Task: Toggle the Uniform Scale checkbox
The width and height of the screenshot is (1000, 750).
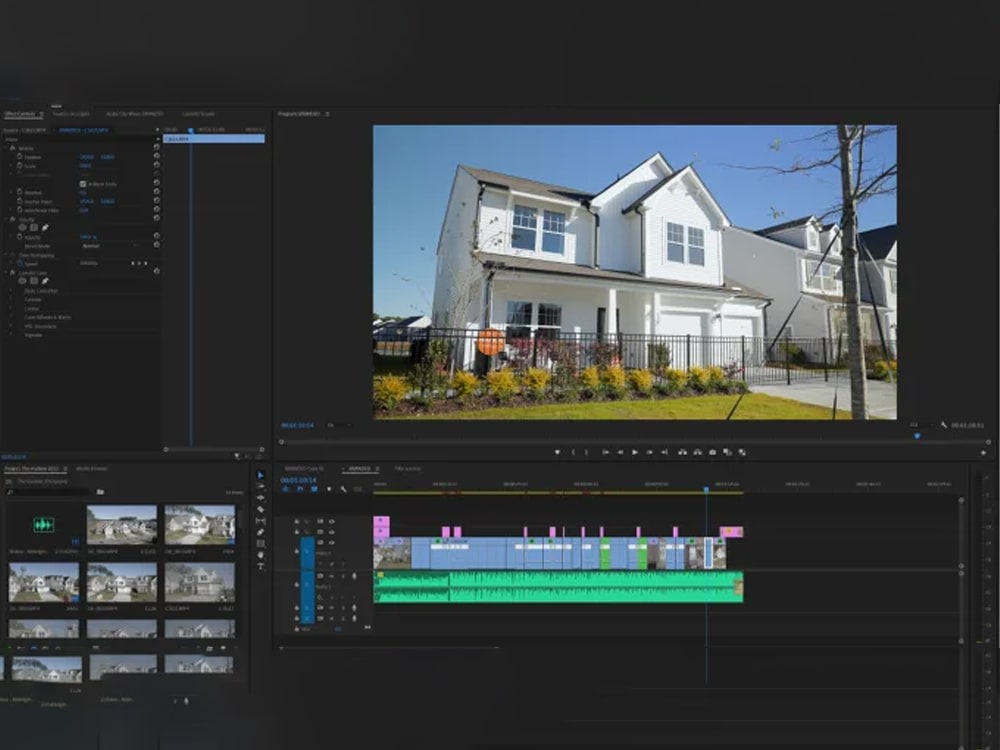Action: (83, 184)
